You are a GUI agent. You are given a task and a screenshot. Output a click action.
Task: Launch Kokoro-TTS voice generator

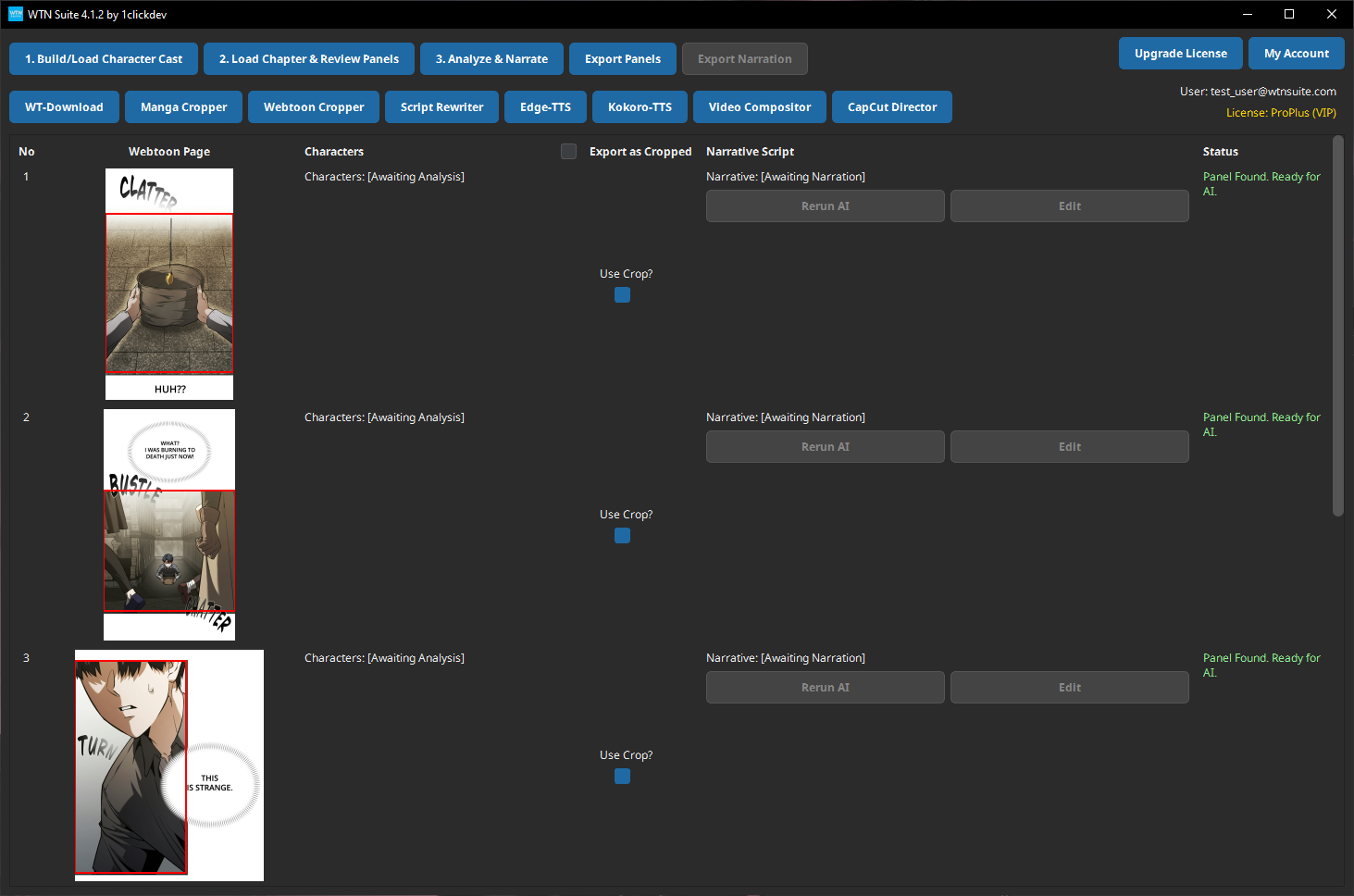coord(640,106)
